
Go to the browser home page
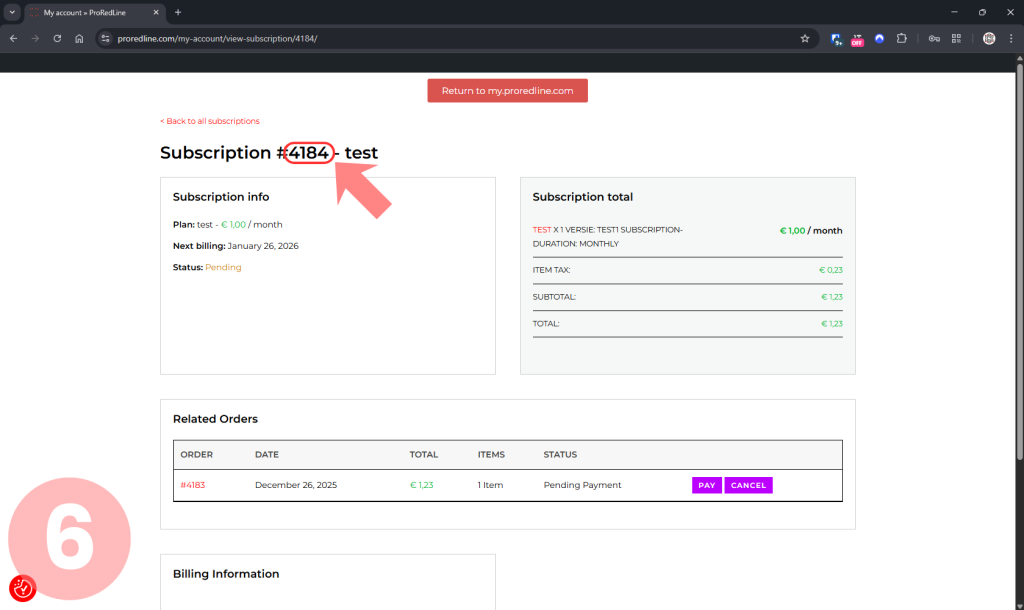[x=79, y=39]
